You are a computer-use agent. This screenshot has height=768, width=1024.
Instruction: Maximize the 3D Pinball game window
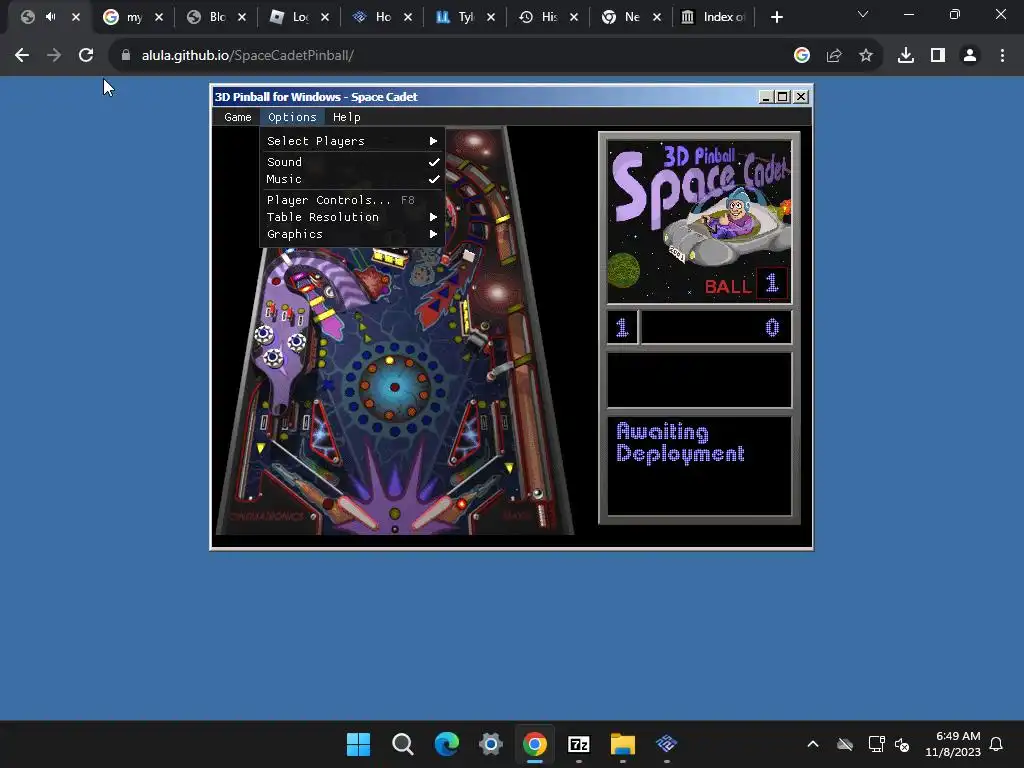click(782, 97)
